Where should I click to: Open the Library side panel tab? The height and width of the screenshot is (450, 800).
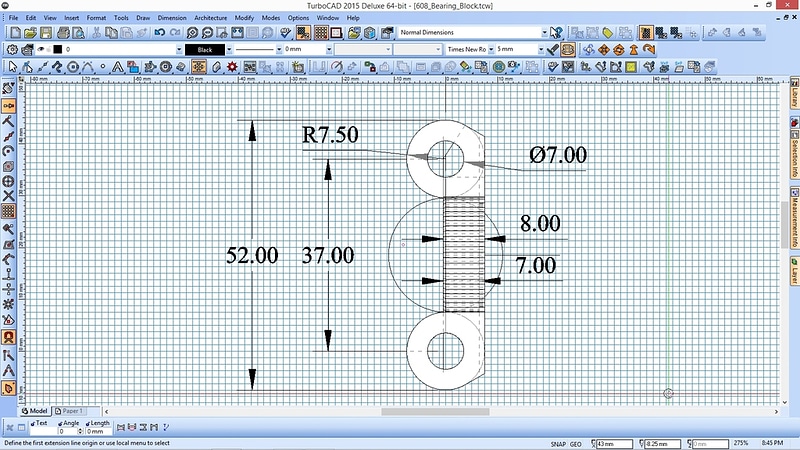(x=794, y=93)
